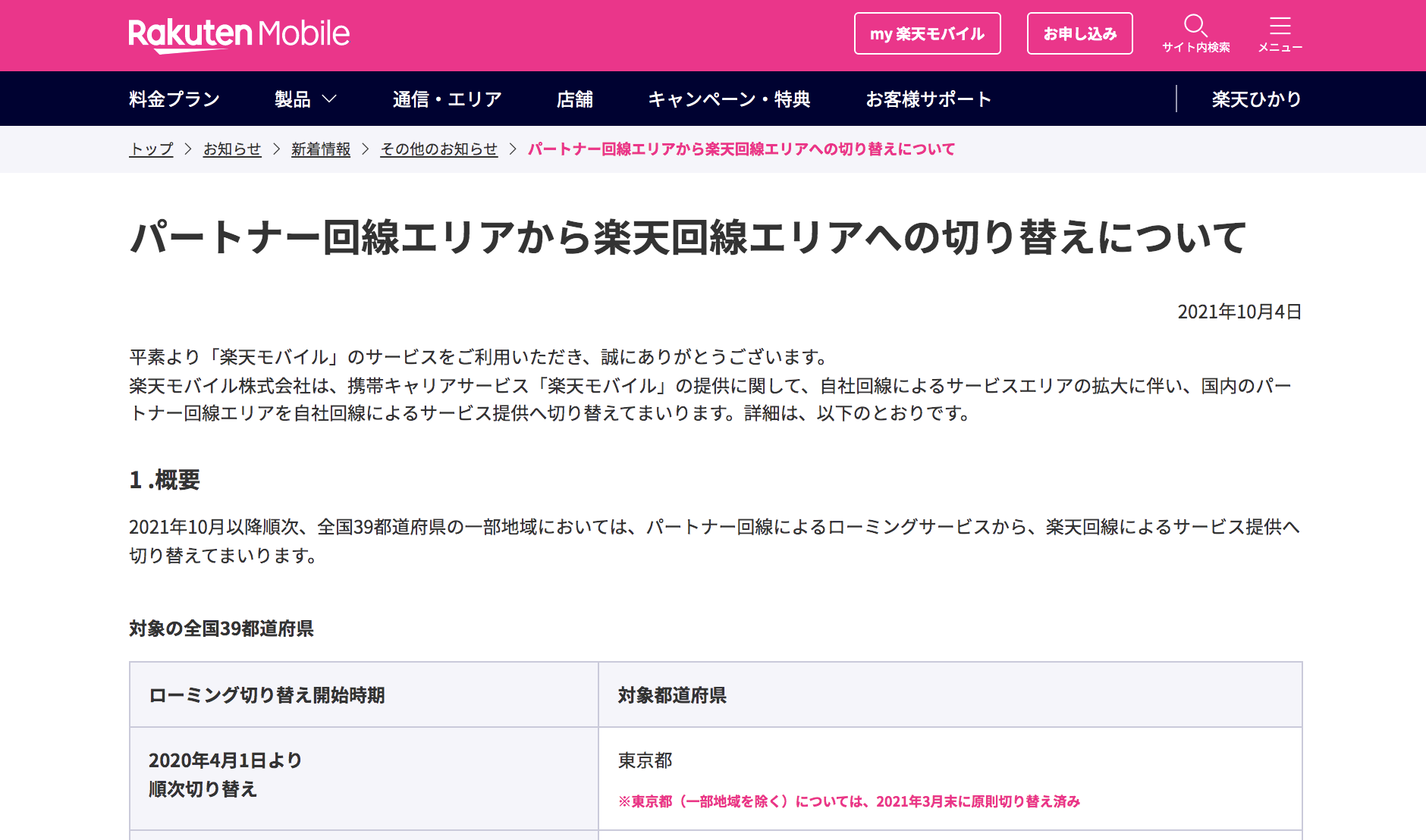1426x840 pixels.
Task: Click the chevron after トップ breadcrumb
Action: (188, 149)
